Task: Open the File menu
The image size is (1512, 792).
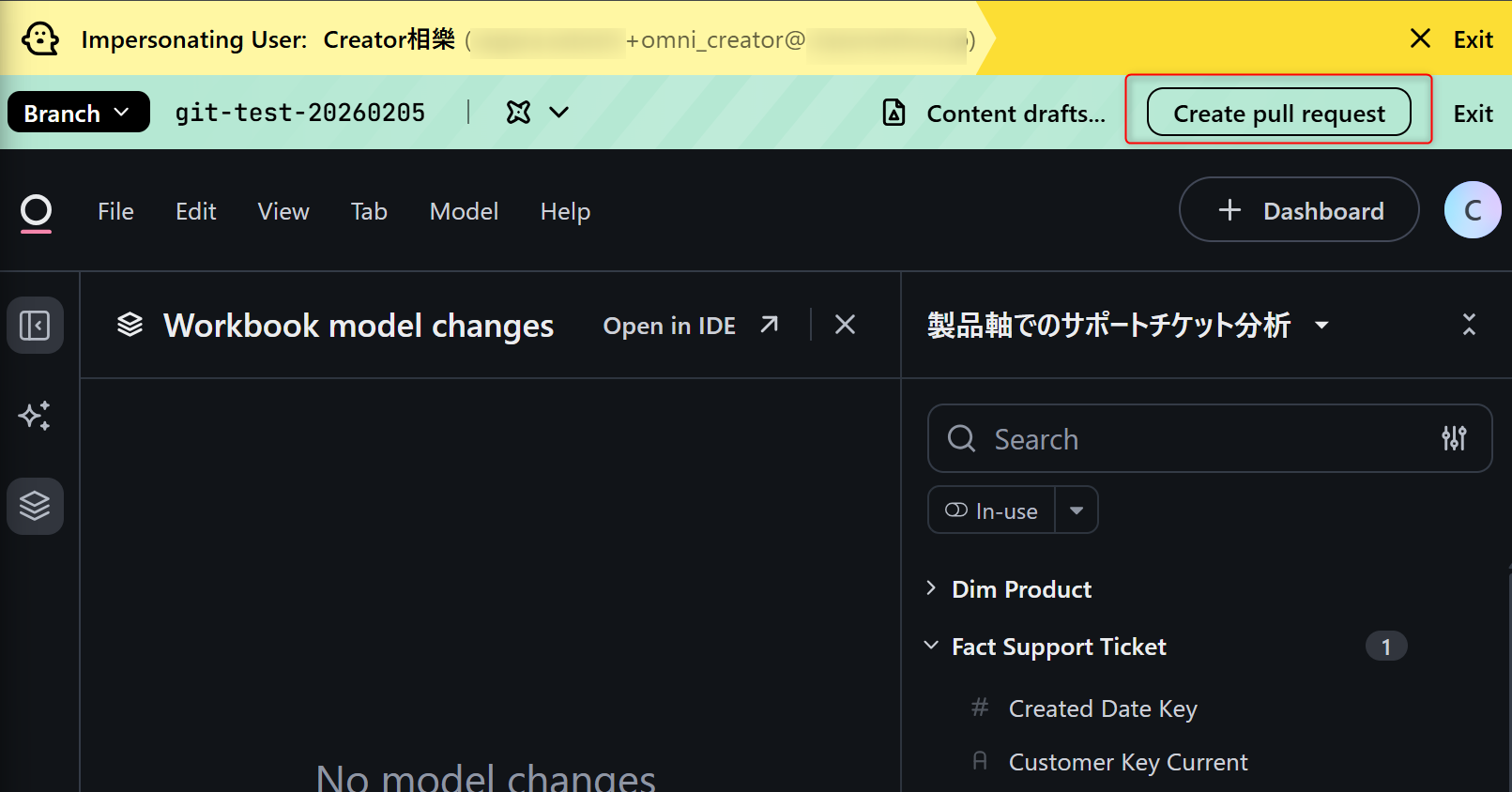Action: (115, 212)
